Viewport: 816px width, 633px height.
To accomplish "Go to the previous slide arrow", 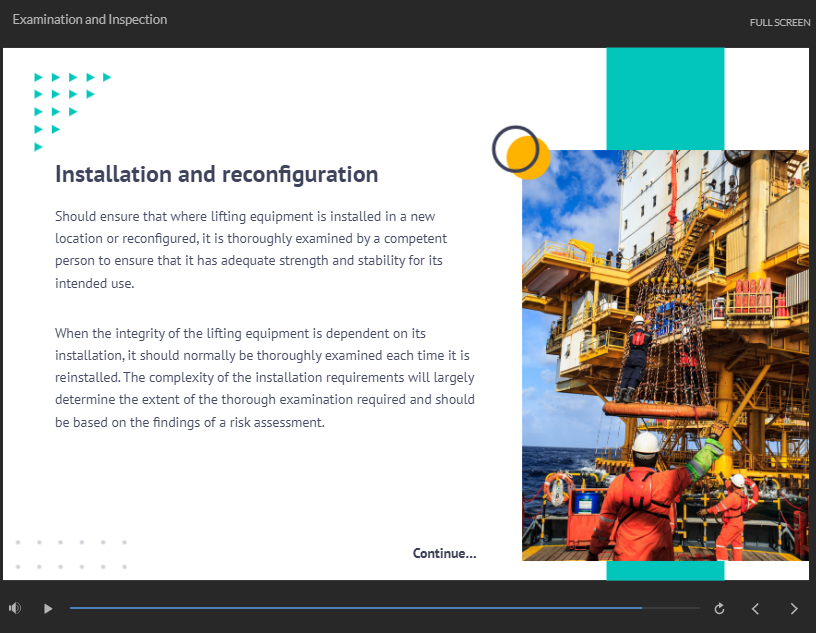I will [756, 608].
